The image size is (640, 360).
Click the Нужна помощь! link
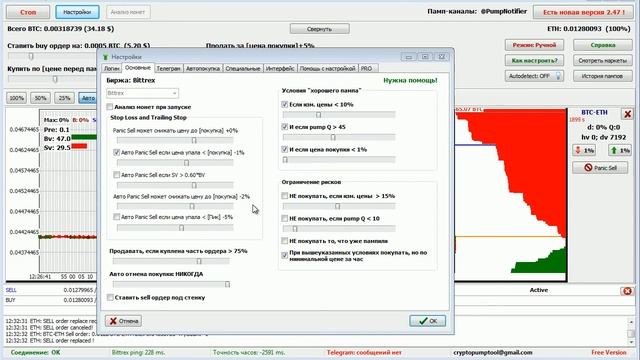point(410,80)
